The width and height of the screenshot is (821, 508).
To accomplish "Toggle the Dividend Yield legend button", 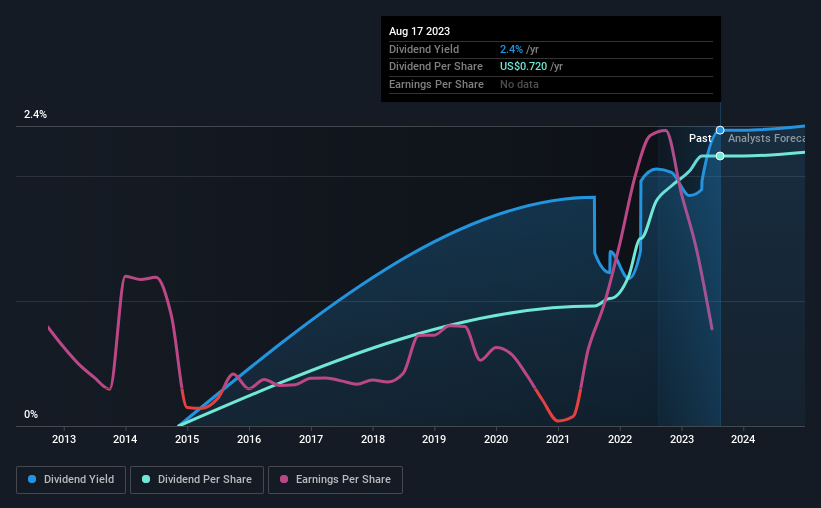I will click(71, 480).
